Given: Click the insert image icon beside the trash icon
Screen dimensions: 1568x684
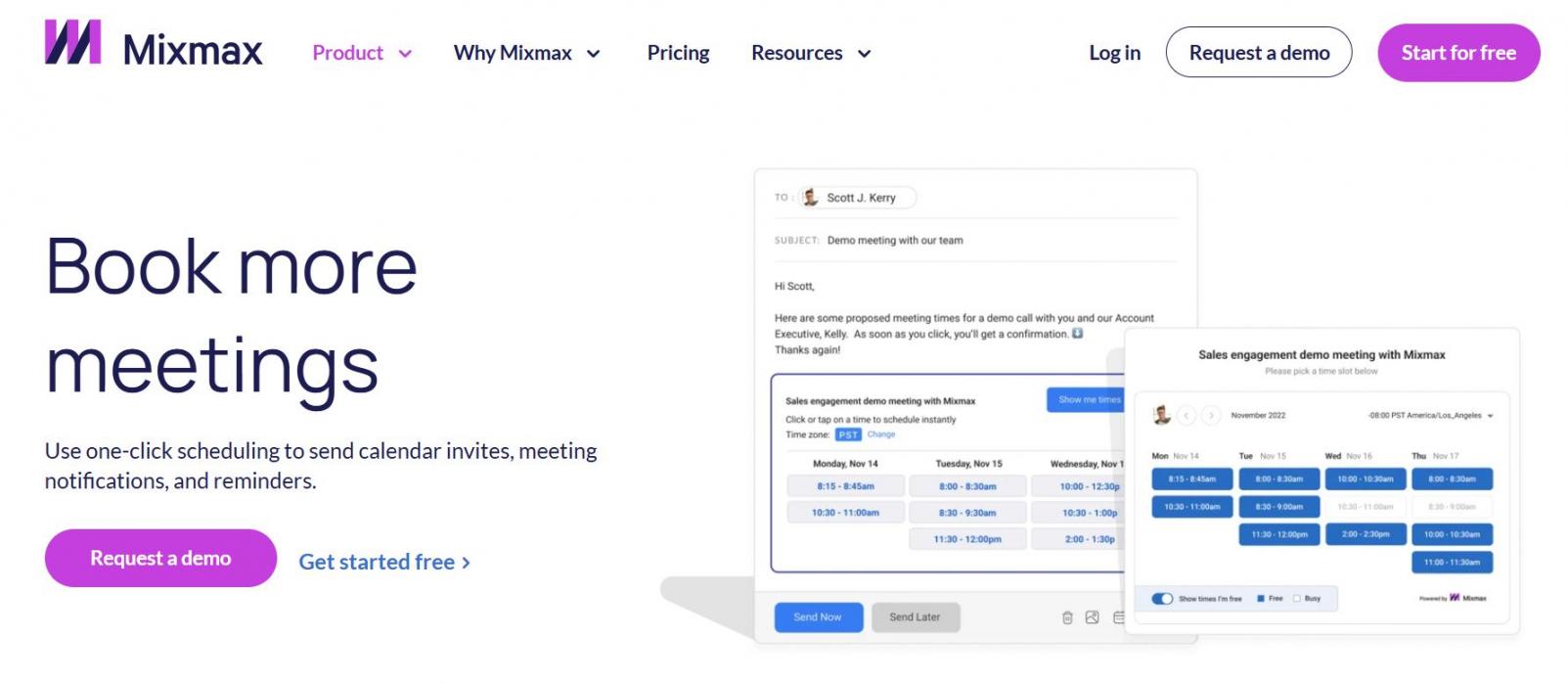Looking at the screenshot, I should coord(1093,617).
